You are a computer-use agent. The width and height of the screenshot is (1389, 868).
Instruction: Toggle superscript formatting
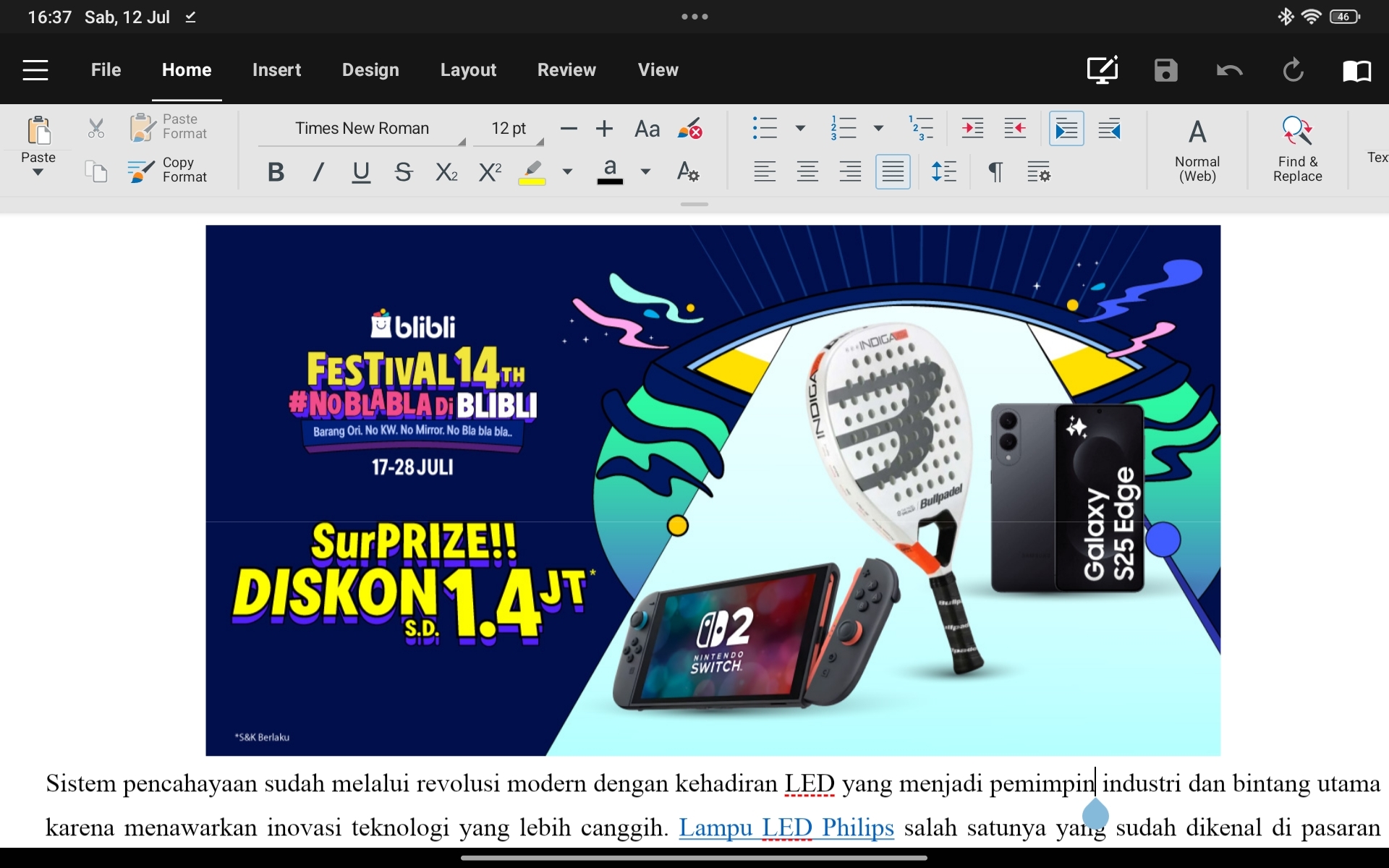[x=490, y=172]
